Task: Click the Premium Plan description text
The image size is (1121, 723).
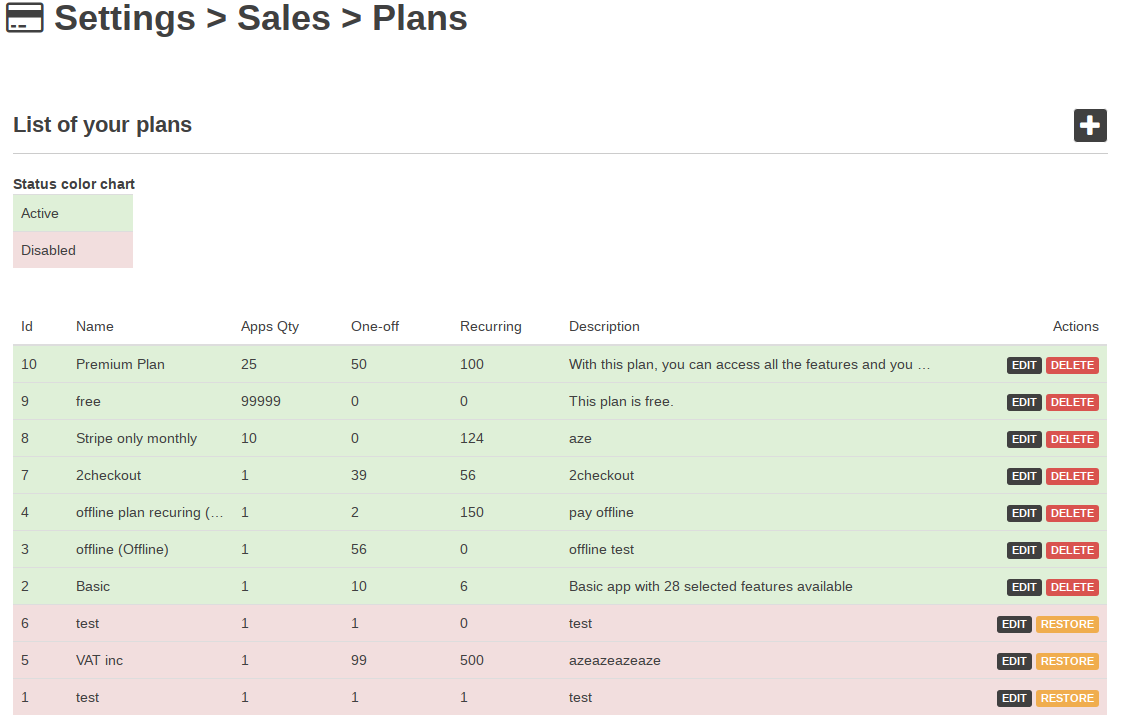Action: pos(749,364)
